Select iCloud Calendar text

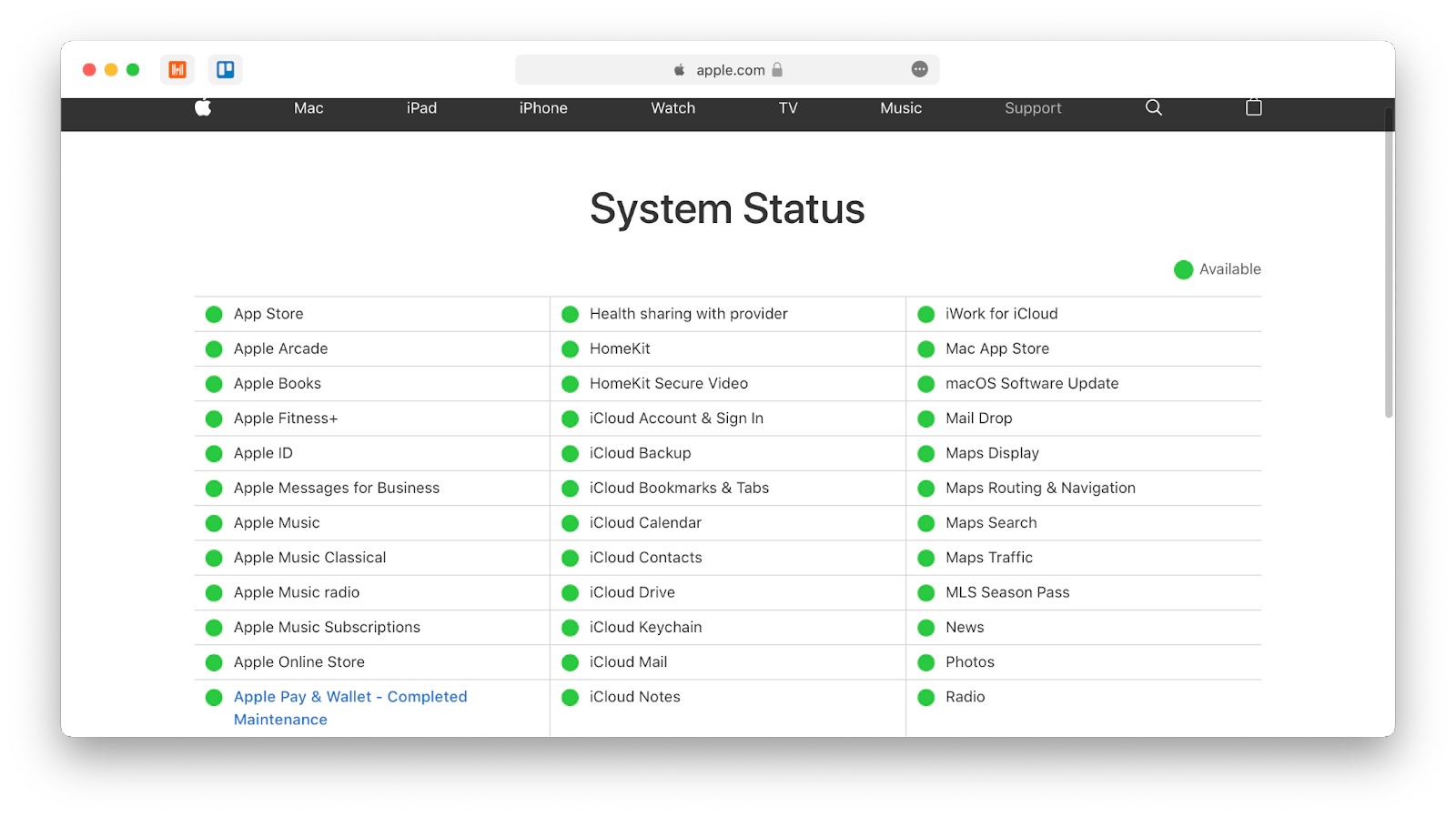646,523
